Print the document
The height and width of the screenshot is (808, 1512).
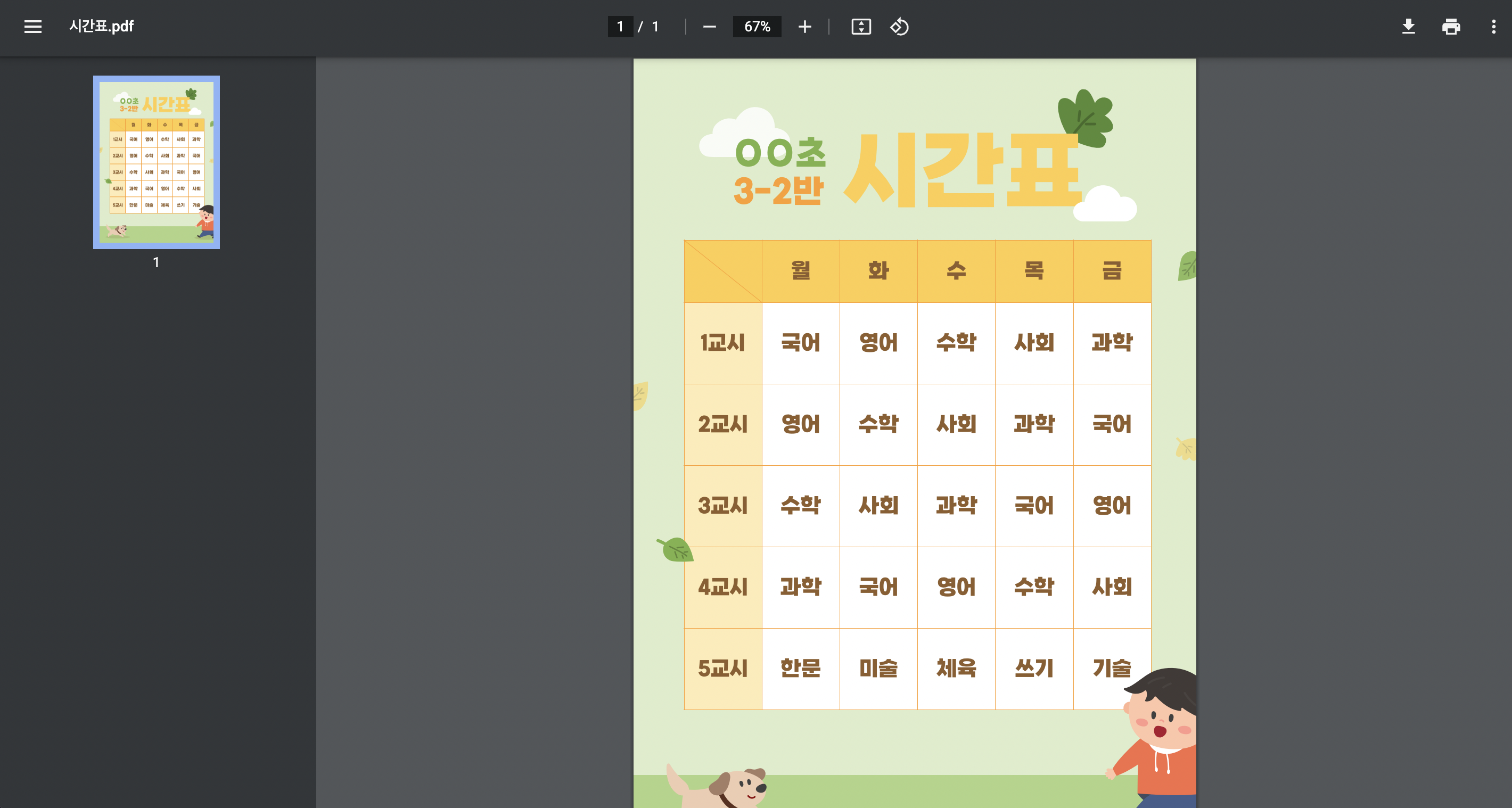click(1451, 27)
